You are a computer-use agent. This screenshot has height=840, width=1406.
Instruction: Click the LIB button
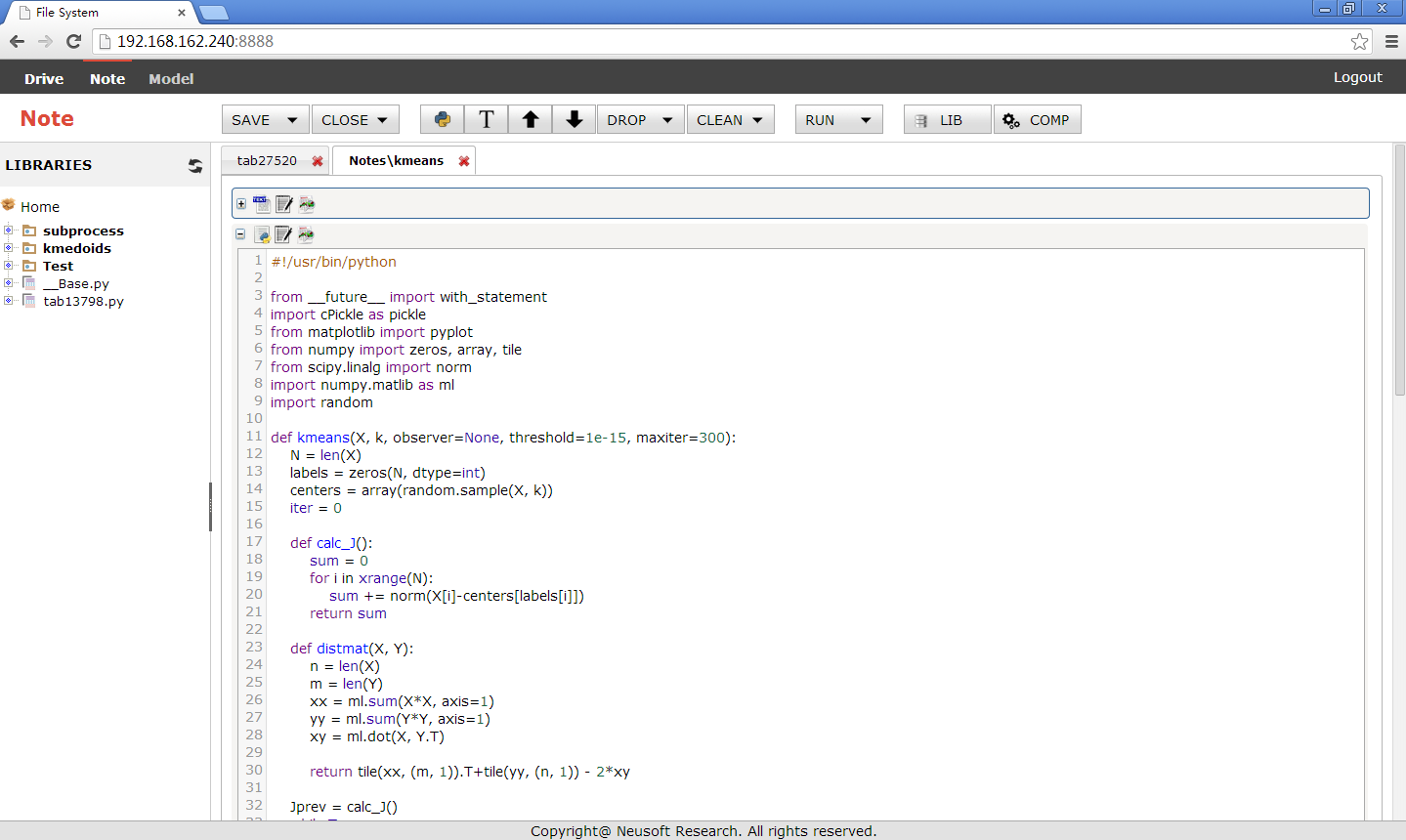coord(947,119)
